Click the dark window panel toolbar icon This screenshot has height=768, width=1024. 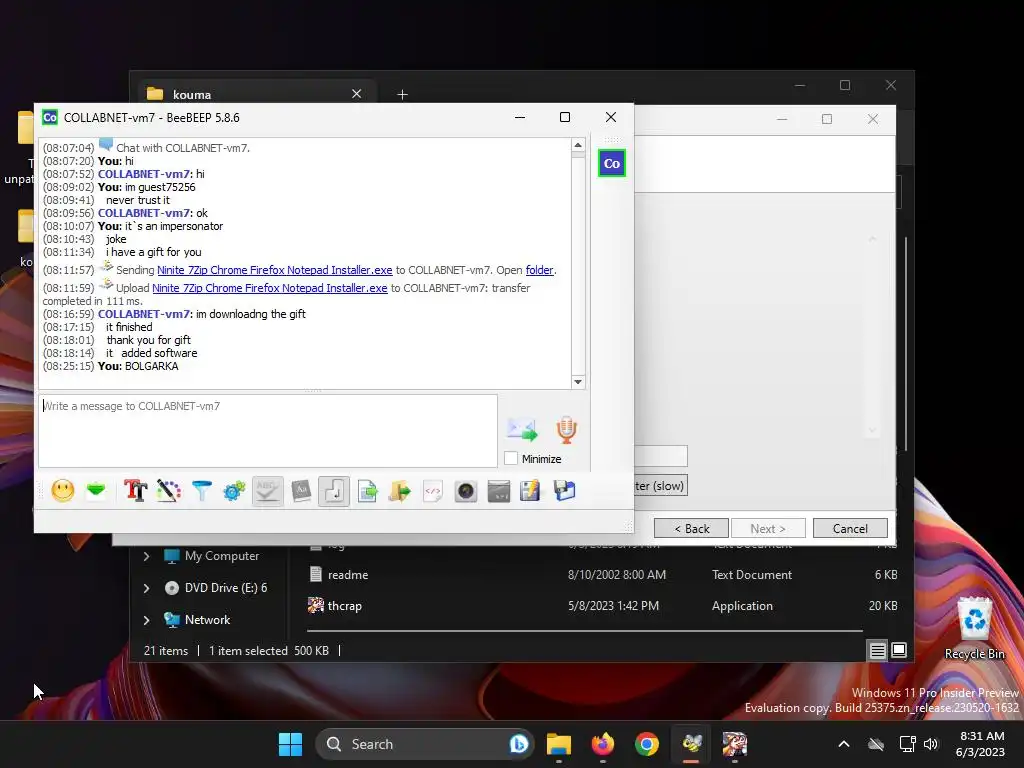click(x=498, y=490)
